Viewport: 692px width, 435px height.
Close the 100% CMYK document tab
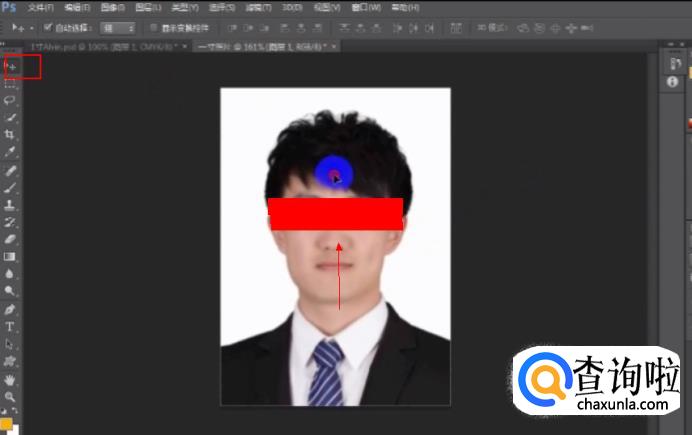pyautogui.click(x=184, y=46)
